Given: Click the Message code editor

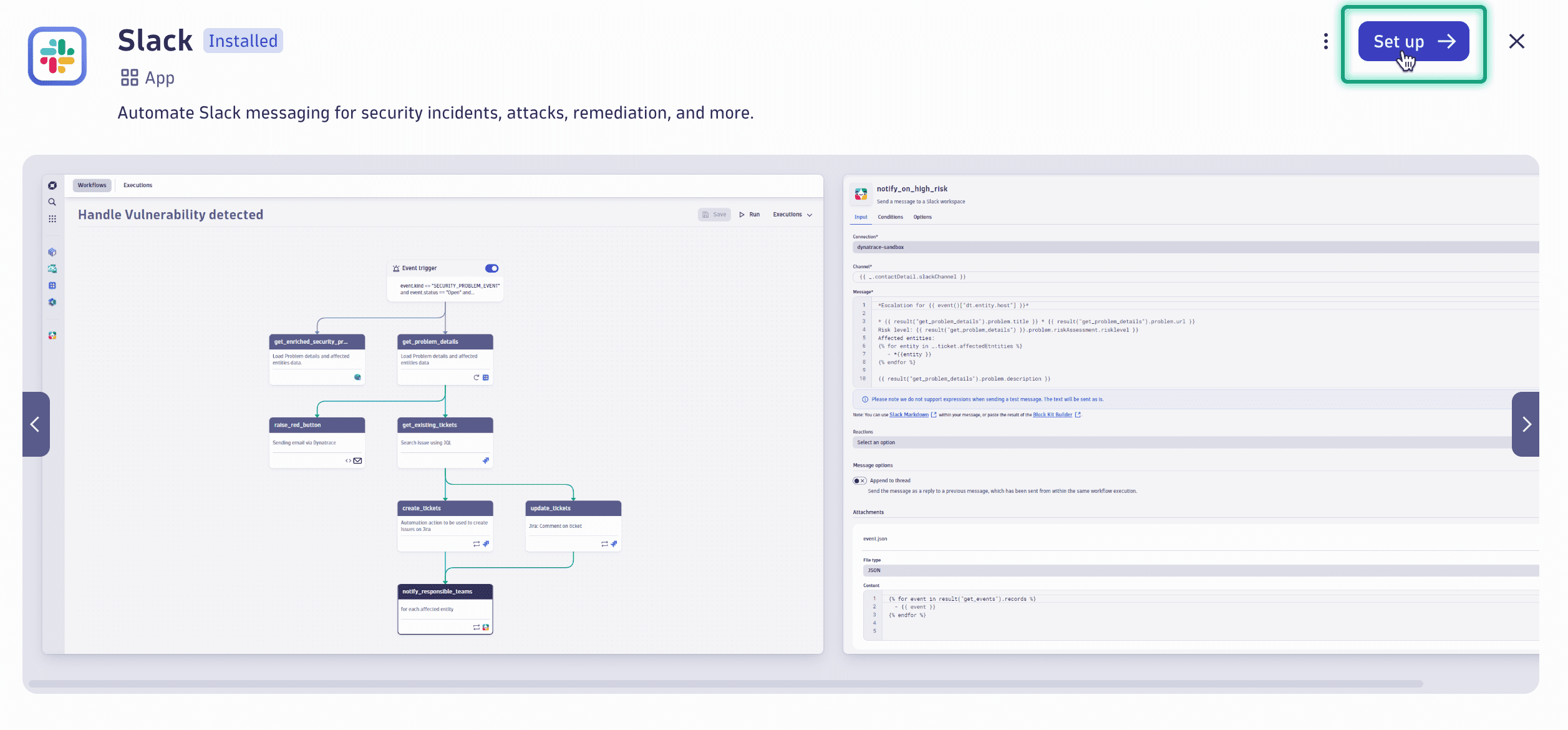Looking at the screenshot, I should coord(1196,342).
